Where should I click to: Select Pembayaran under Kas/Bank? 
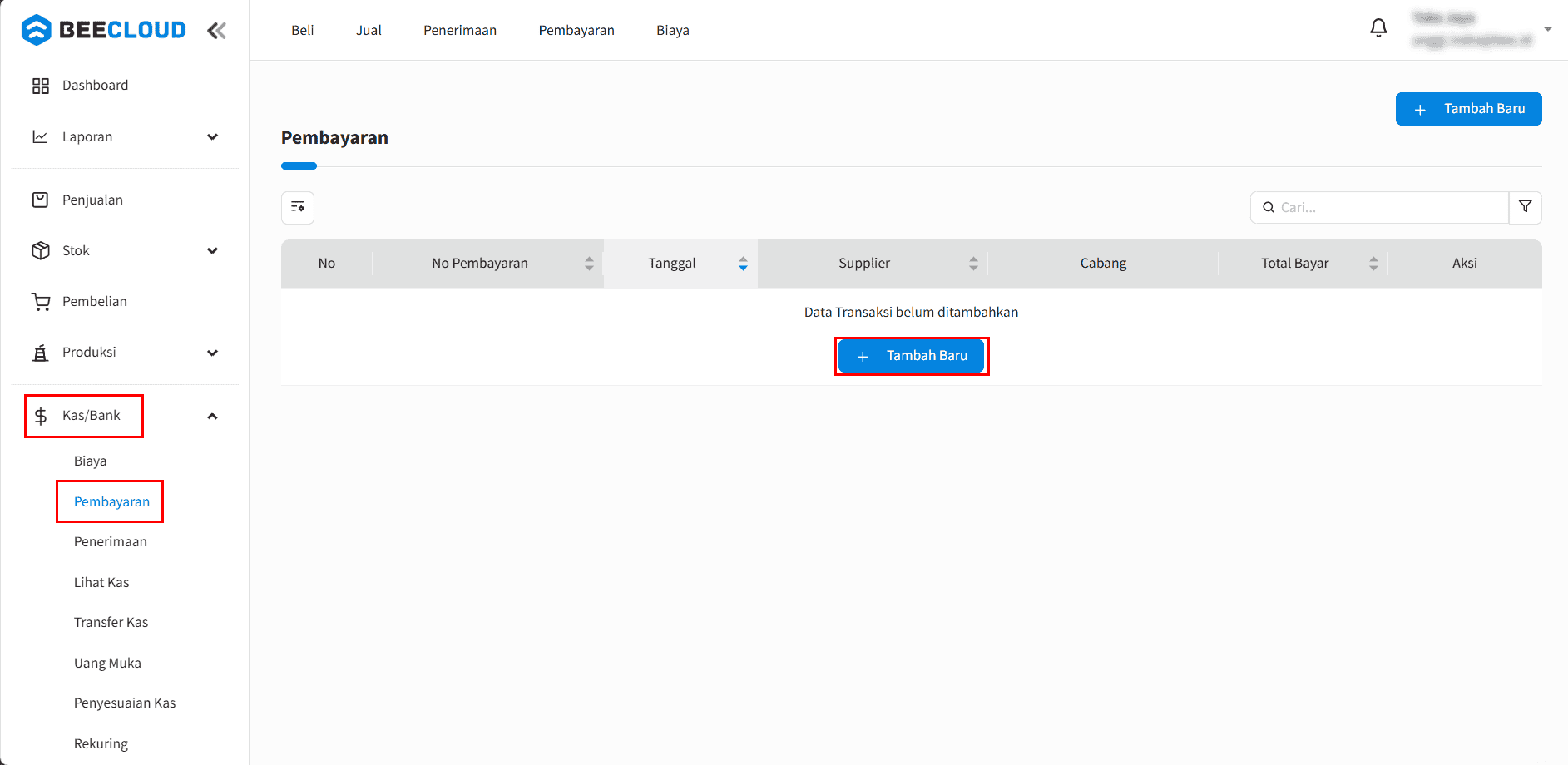click(111, 501)
